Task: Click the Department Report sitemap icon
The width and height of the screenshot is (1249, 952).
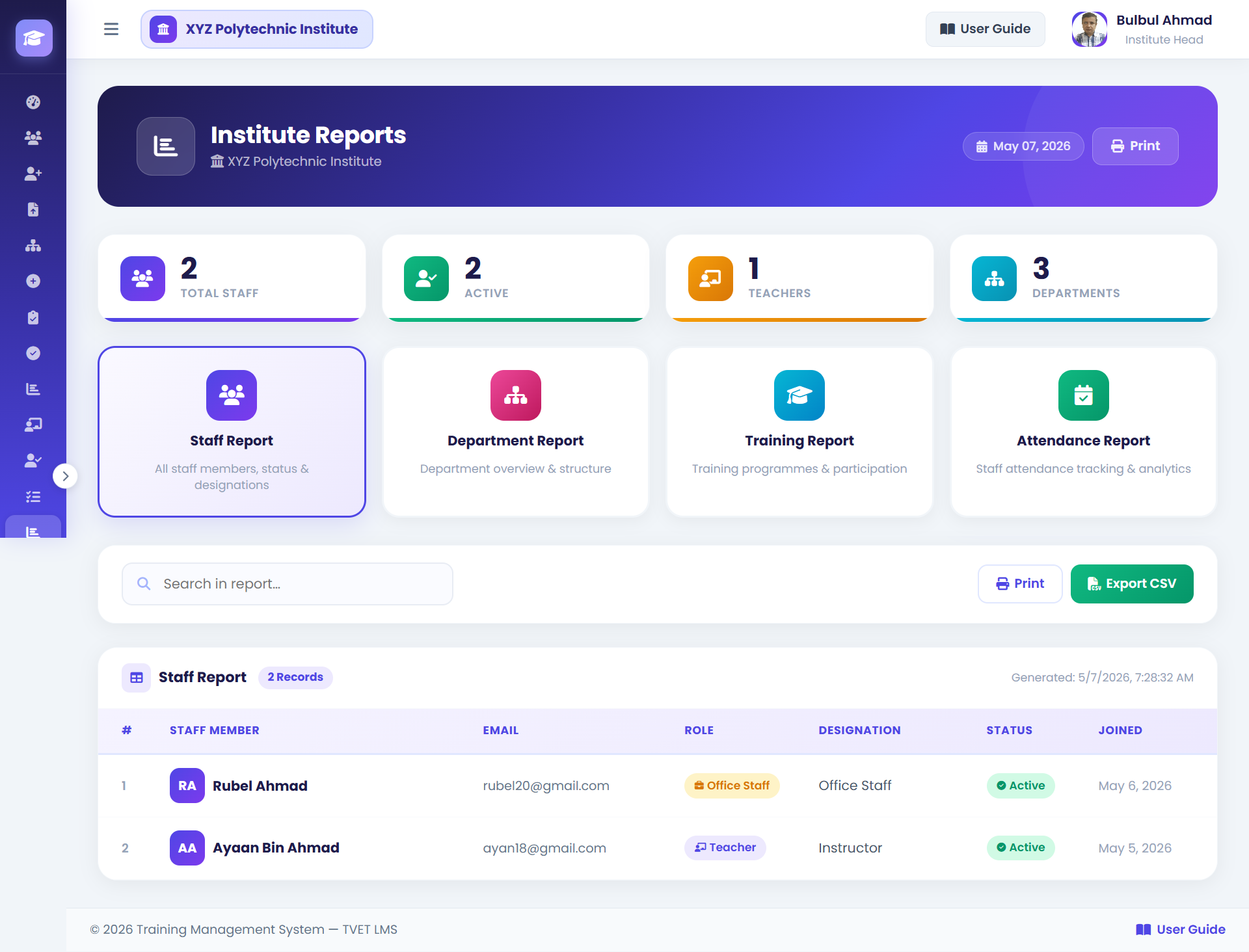Action: point(516,395)
